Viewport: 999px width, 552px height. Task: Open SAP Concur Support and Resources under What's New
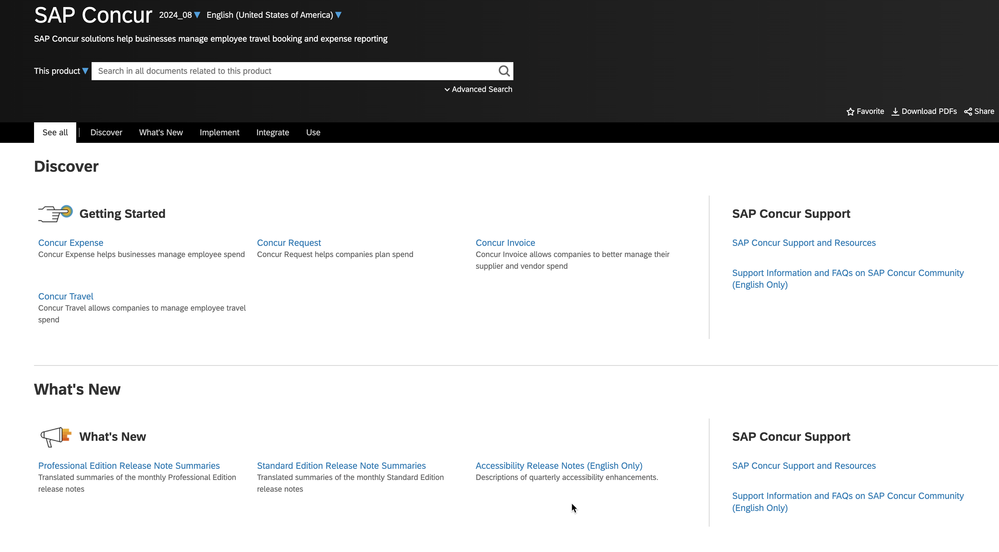coord(803,466)
